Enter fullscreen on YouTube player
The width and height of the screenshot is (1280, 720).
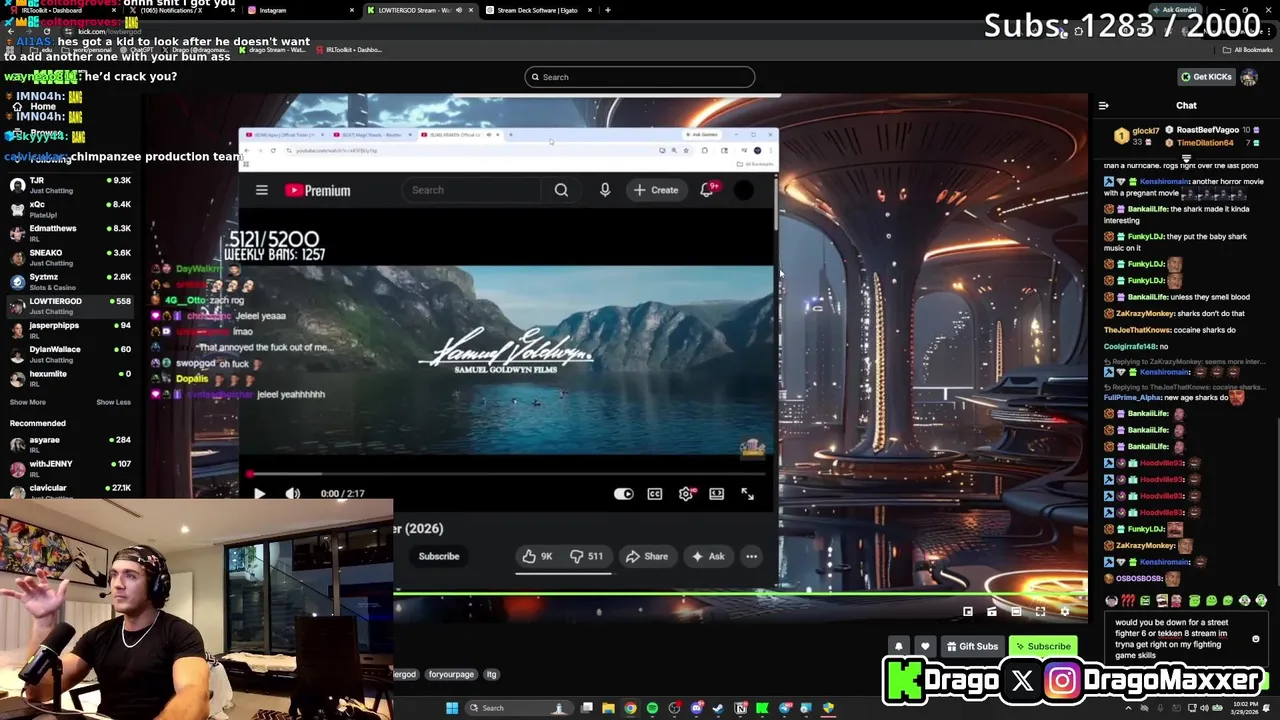click(x=747, y=493)
